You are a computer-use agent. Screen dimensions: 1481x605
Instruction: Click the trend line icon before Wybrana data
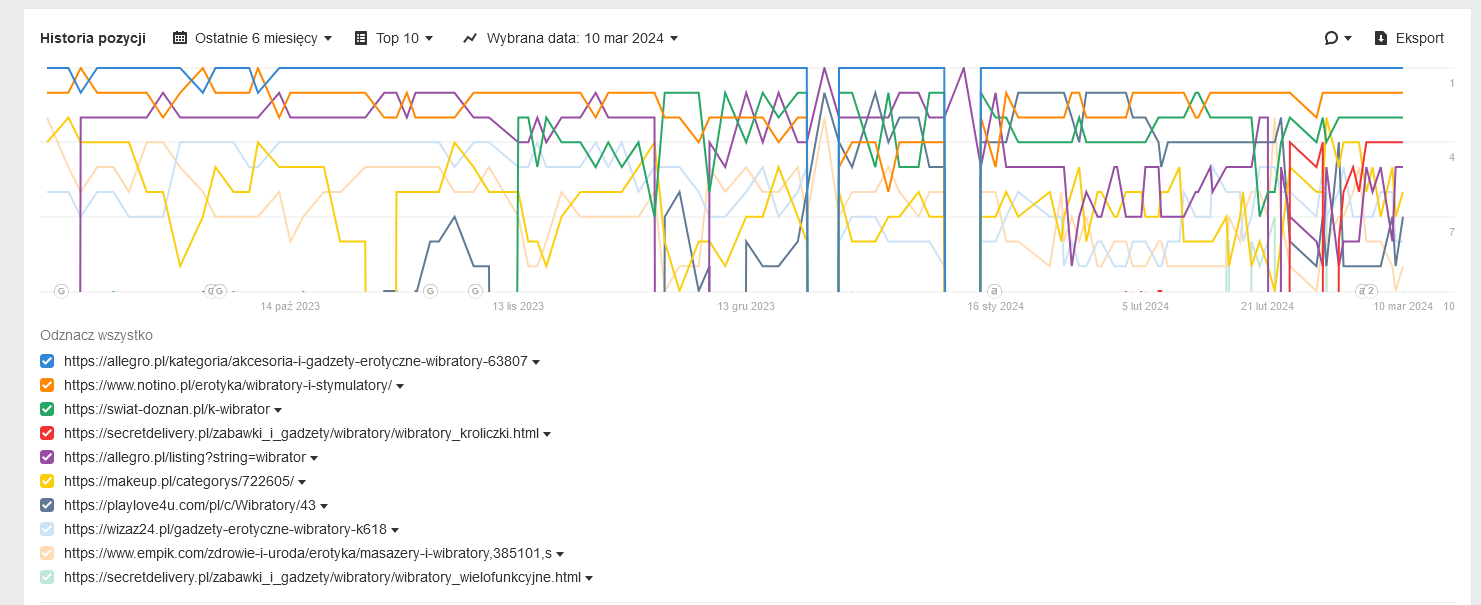(x=470, y=38)
